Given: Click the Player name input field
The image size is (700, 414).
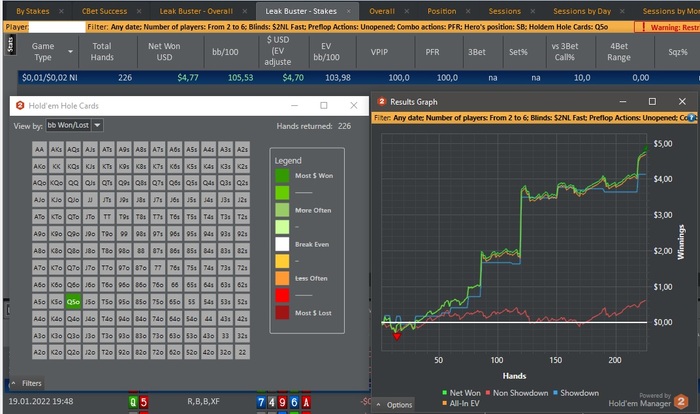Looking at the screenshot, I should (57, 27).
